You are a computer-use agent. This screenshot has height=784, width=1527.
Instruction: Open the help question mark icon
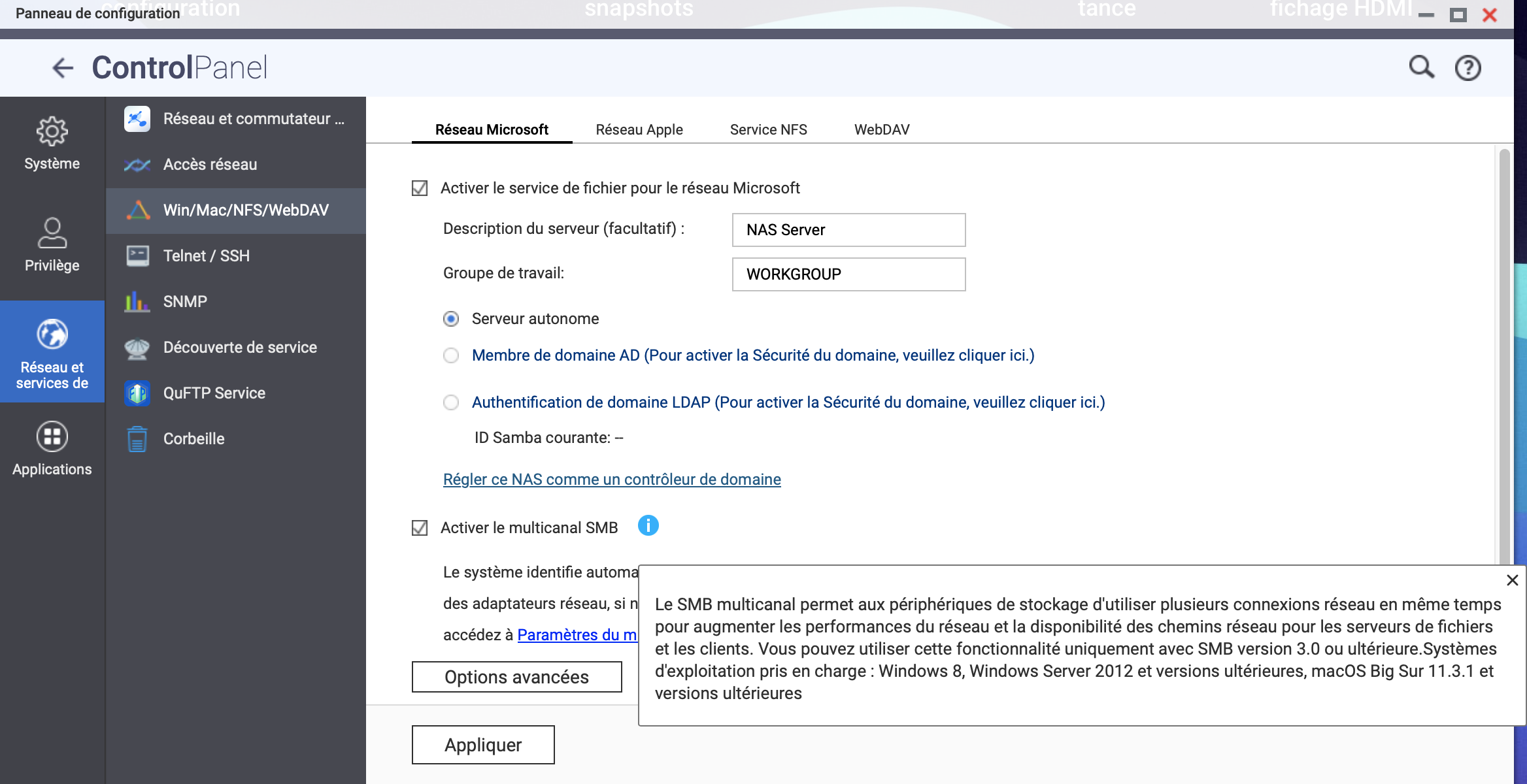(1468, 68)
